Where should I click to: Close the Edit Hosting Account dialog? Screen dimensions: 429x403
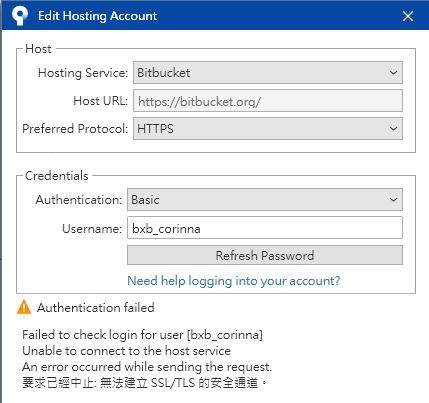pyautogui.click(x=408, y=16)
